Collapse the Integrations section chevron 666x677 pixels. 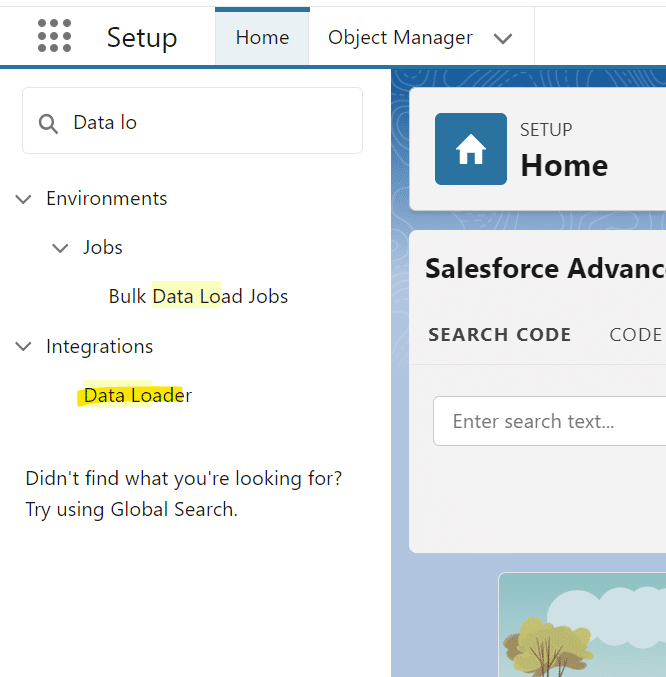pos(24,347)
